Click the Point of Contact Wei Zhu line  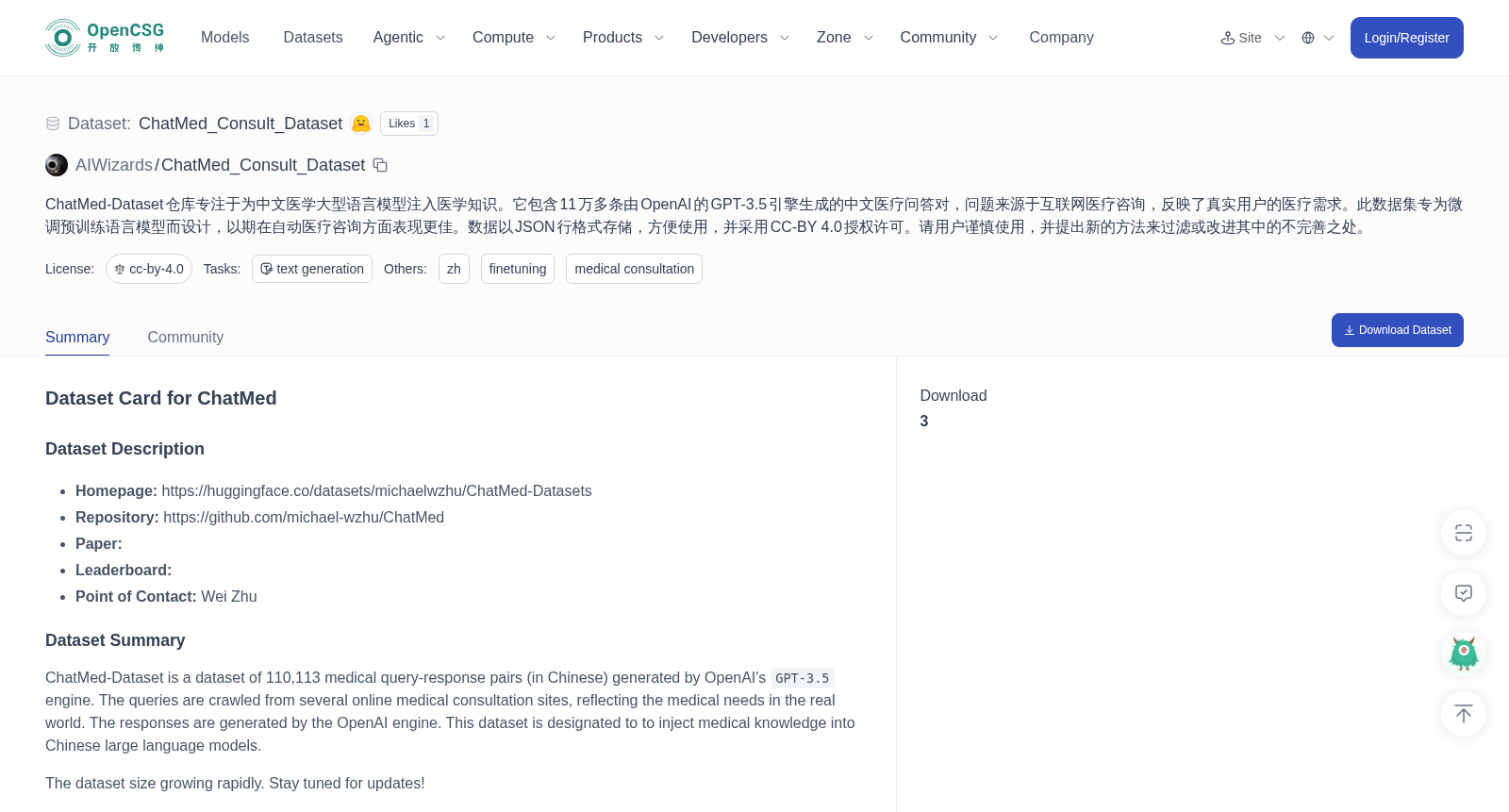[166, 596]
